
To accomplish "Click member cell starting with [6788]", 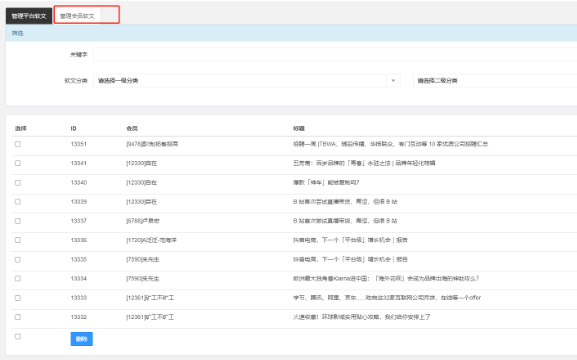I will click(x=143, y=221).
